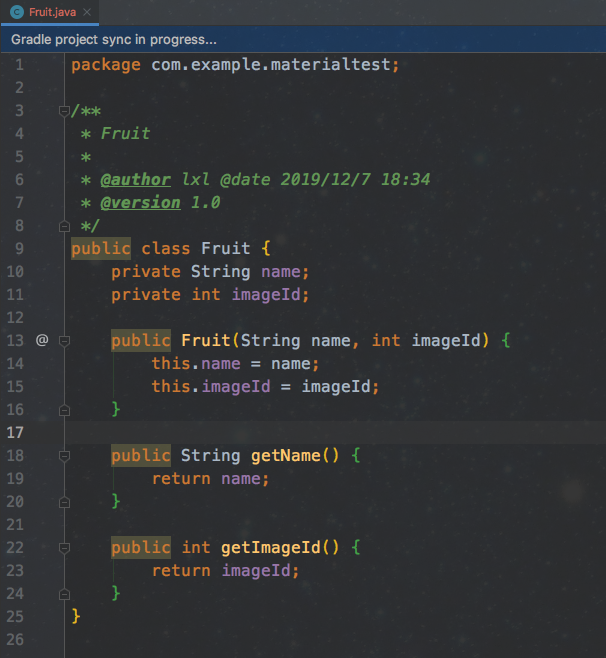Click the fold end marker at line 24
The image size is (606, 658).
(64, 594)
